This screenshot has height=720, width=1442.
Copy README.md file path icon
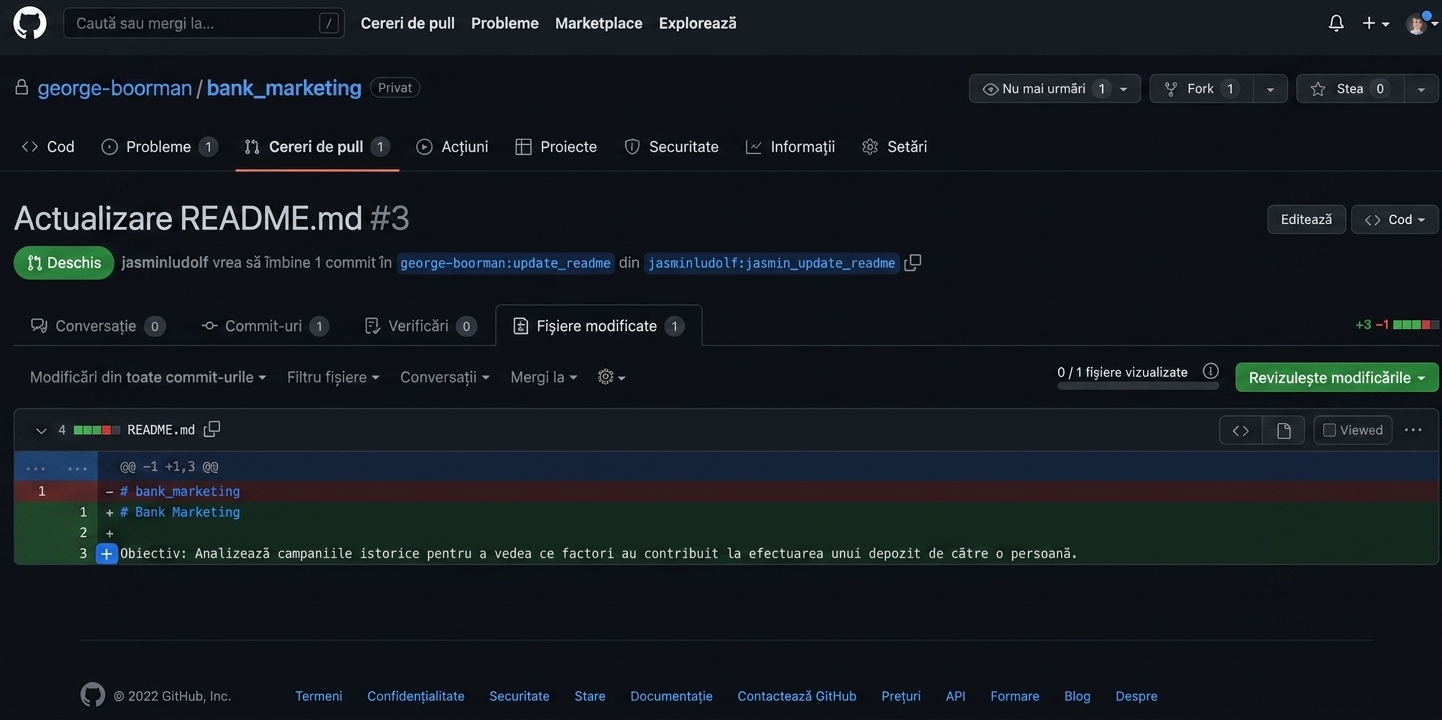point(212,430)
